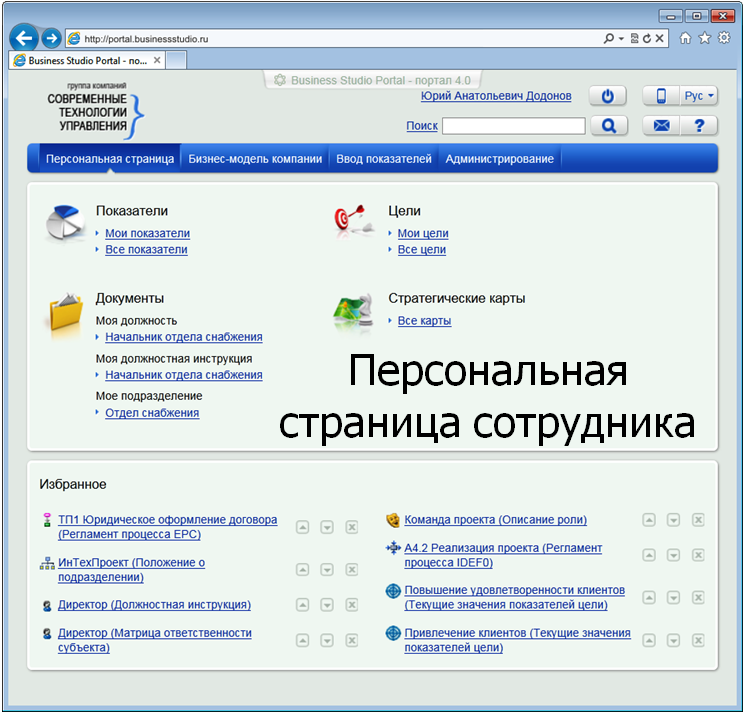Remove ИнТехПроект from favorites with X icon

tap(352, 570)
